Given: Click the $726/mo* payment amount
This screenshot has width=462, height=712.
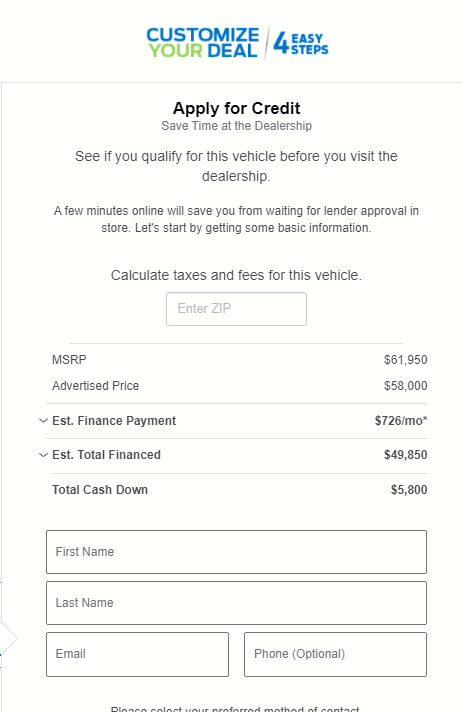Looking at the screenshot, I should tap(401, 420).
